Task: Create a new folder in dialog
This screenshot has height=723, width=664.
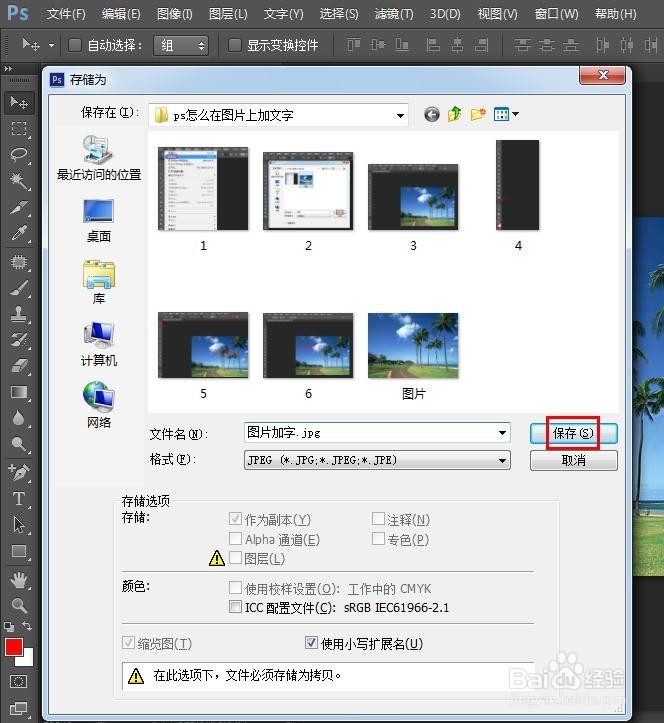Action: 478,114
